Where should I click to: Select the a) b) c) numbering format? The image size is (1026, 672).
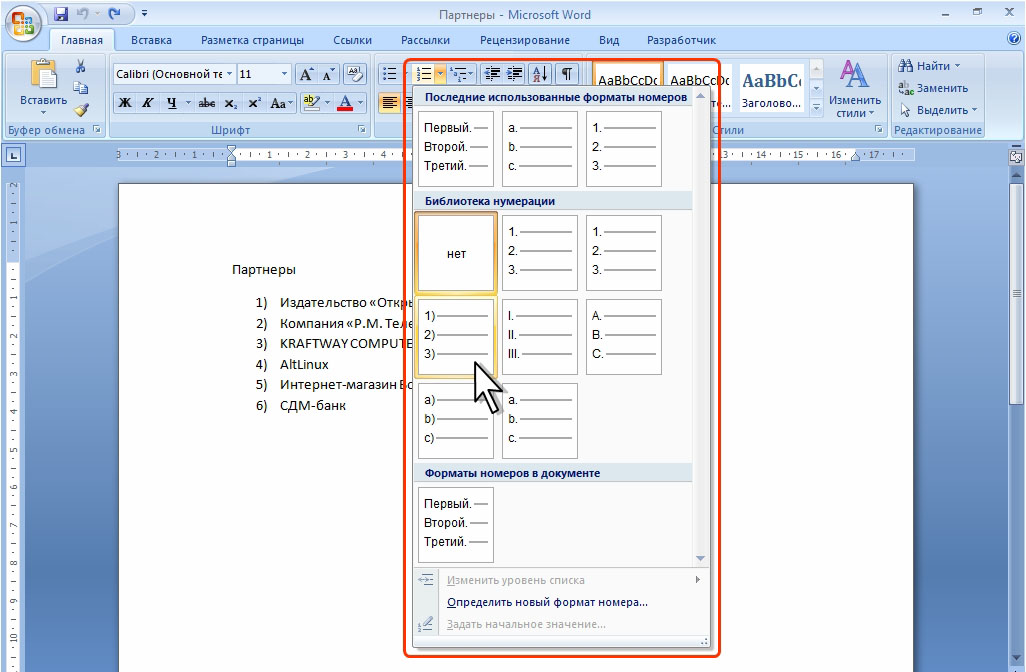[x=456, y=421]
